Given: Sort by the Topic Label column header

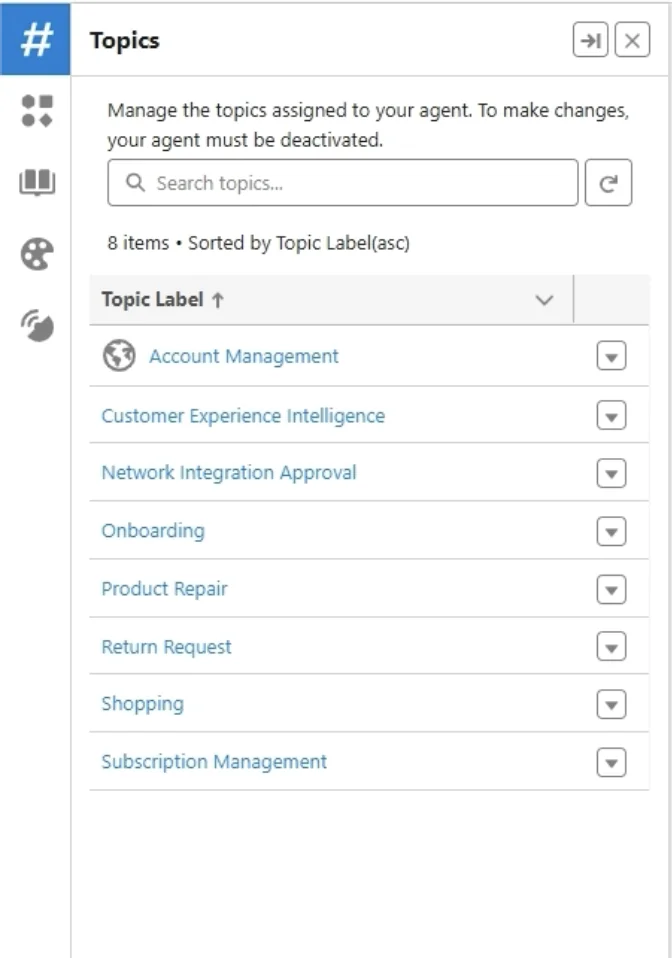Looking at the screenshot, I should [163, 299].
